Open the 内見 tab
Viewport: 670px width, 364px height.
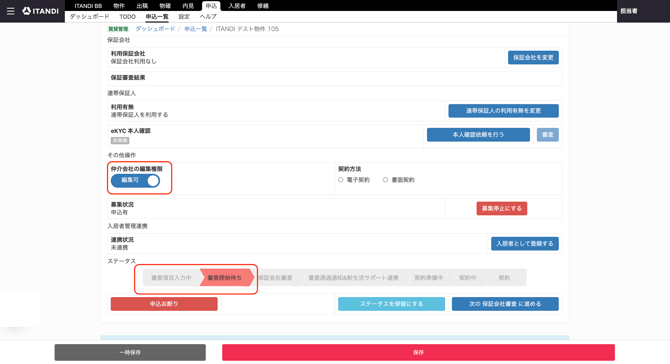188,6
